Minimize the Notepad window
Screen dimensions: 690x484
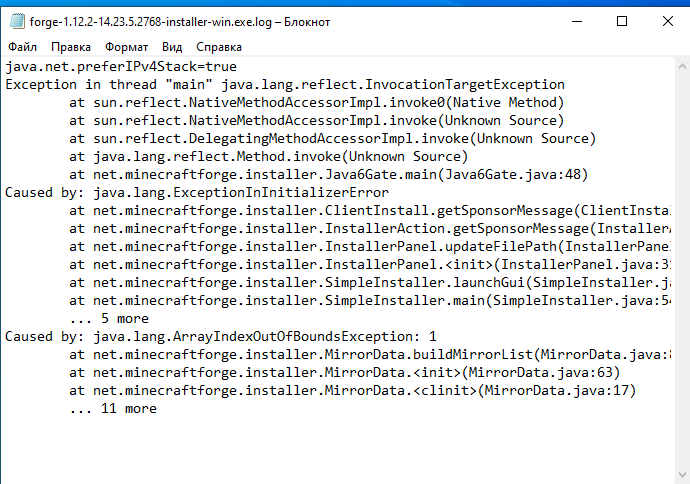coord(577,21)
